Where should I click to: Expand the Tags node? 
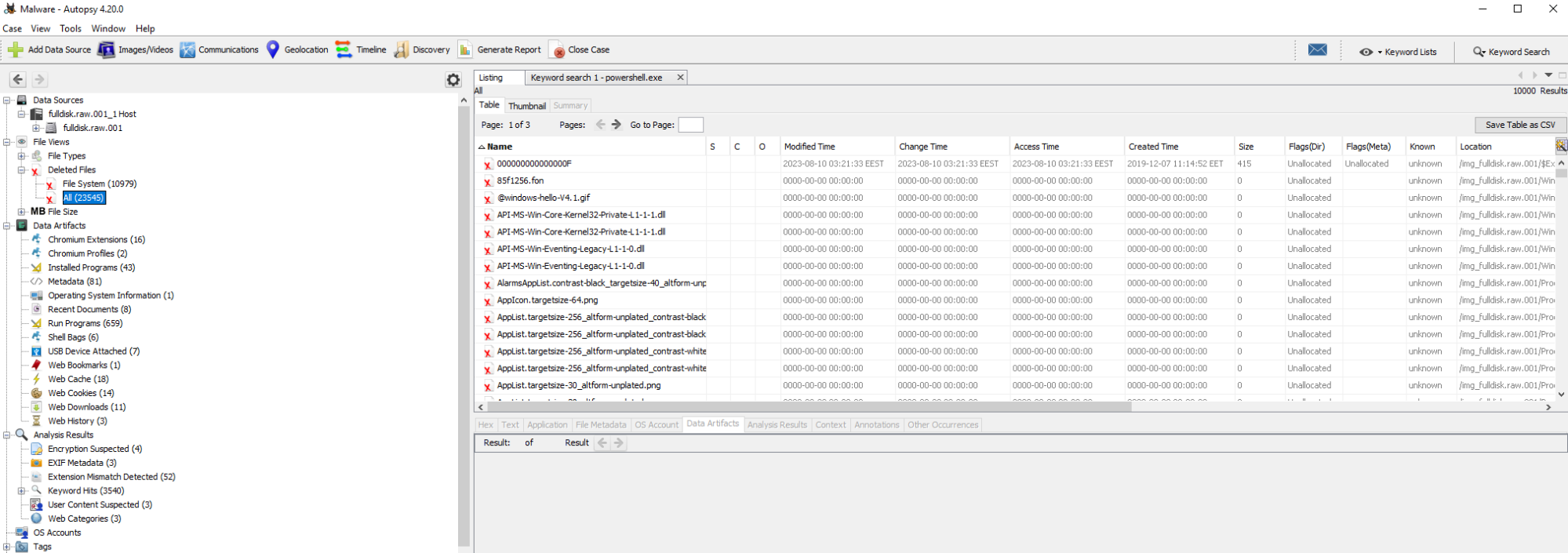pyautogui.click(x=7, y=547)
